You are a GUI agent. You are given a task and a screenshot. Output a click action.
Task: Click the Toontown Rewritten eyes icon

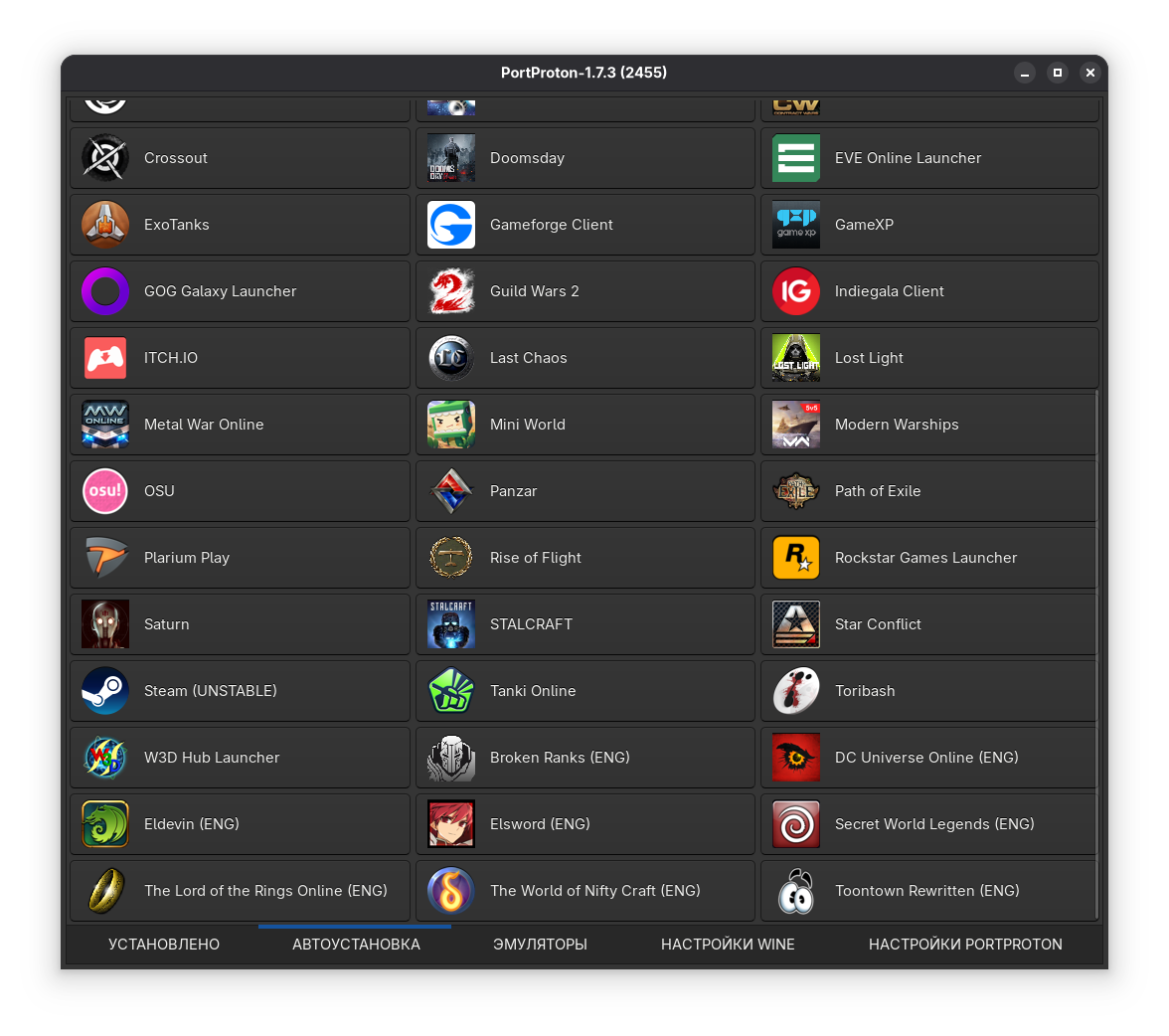795,891
